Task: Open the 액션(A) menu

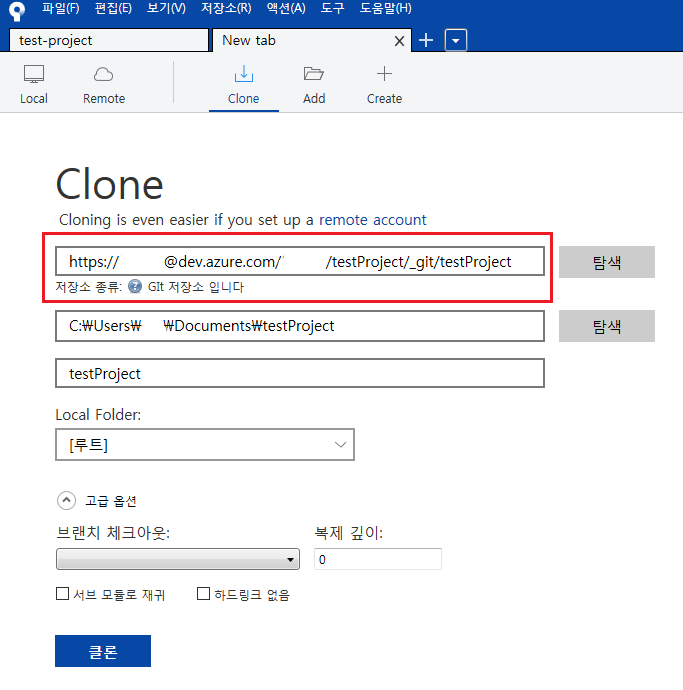Action: (286, 8)
